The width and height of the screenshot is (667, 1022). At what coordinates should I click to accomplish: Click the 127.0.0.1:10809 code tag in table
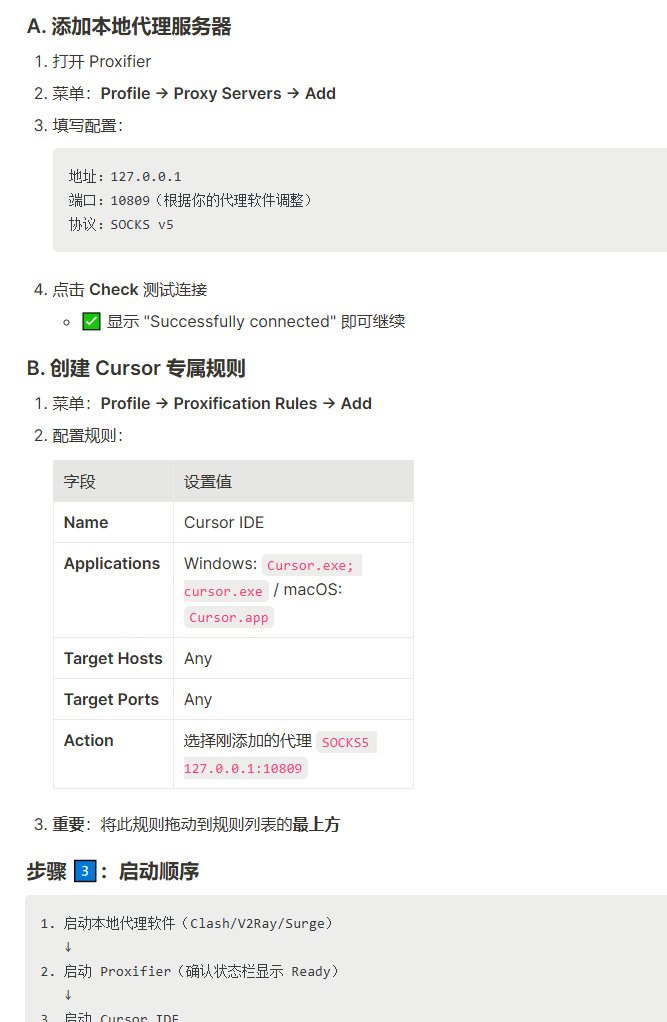tap(243, 768)
